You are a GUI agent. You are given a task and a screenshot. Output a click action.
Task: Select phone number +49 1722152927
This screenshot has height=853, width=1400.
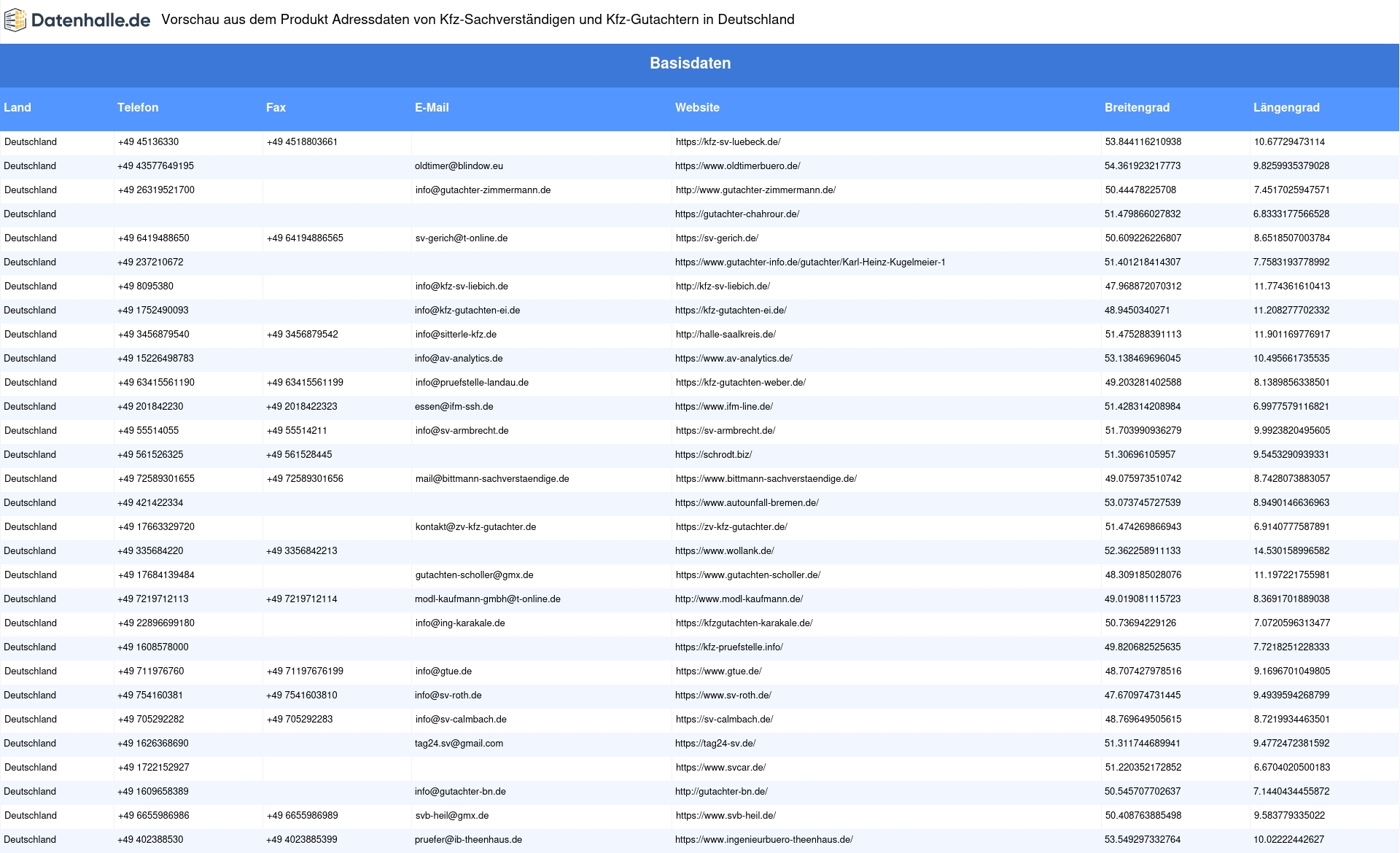point(153,768)
